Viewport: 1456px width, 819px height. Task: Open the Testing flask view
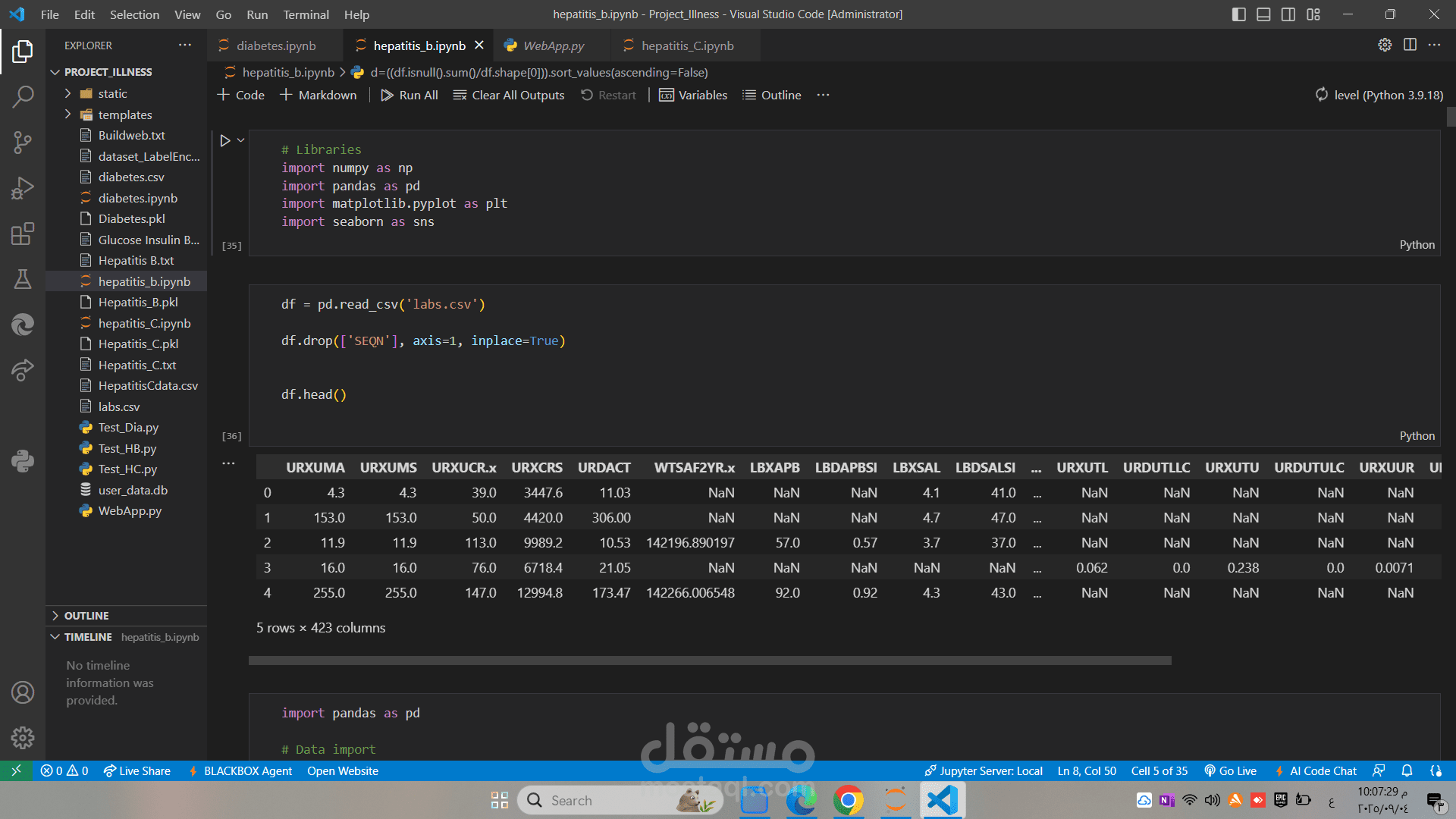[x=23, y=279]
